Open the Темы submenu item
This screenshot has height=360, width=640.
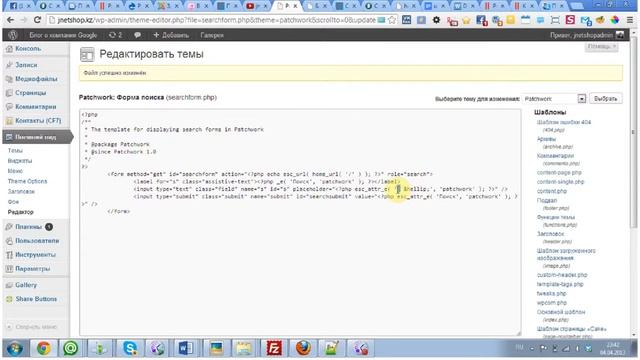click(x=15, y=150)
